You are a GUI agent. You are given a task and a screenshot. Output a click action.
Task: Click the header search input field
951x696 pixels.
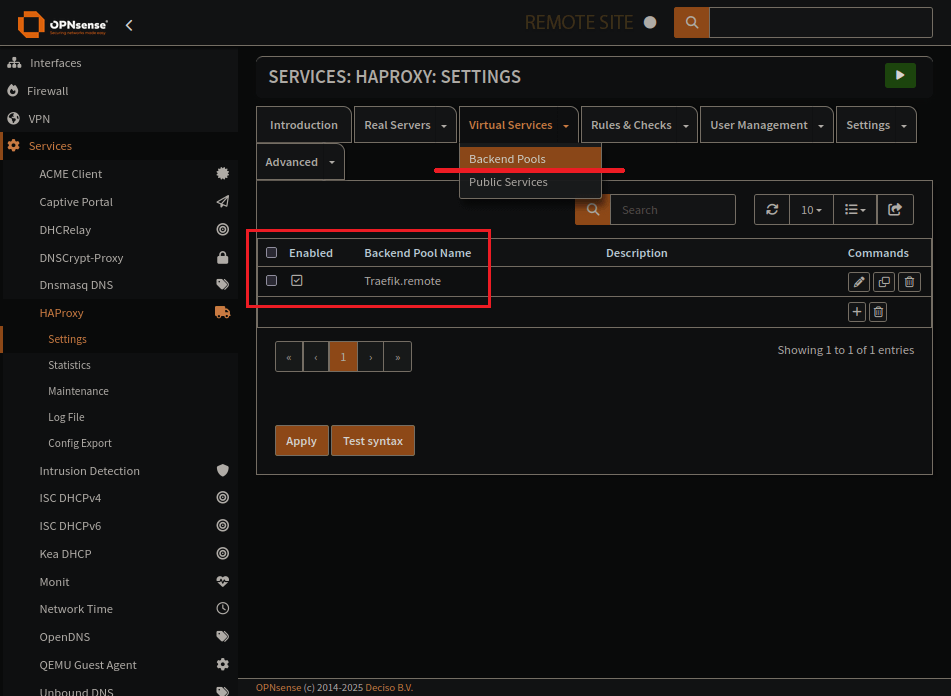821,22
